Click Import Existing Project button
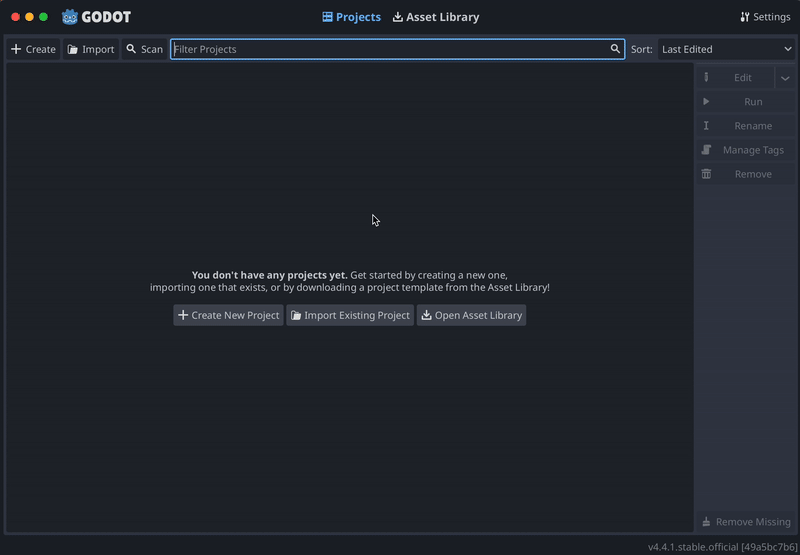800x555 pixels. click(x=350, y=315)
